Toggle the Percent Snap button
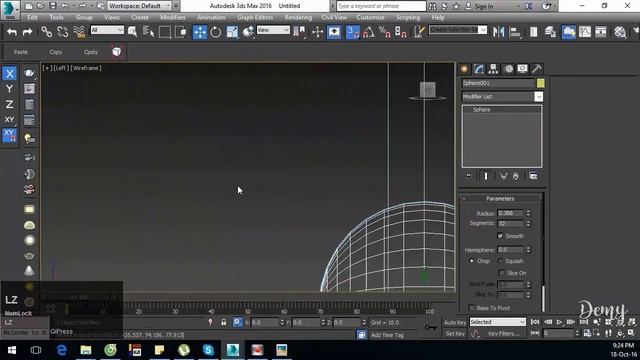The width and height of the screenshot is (640, 360). pos(384,32)
